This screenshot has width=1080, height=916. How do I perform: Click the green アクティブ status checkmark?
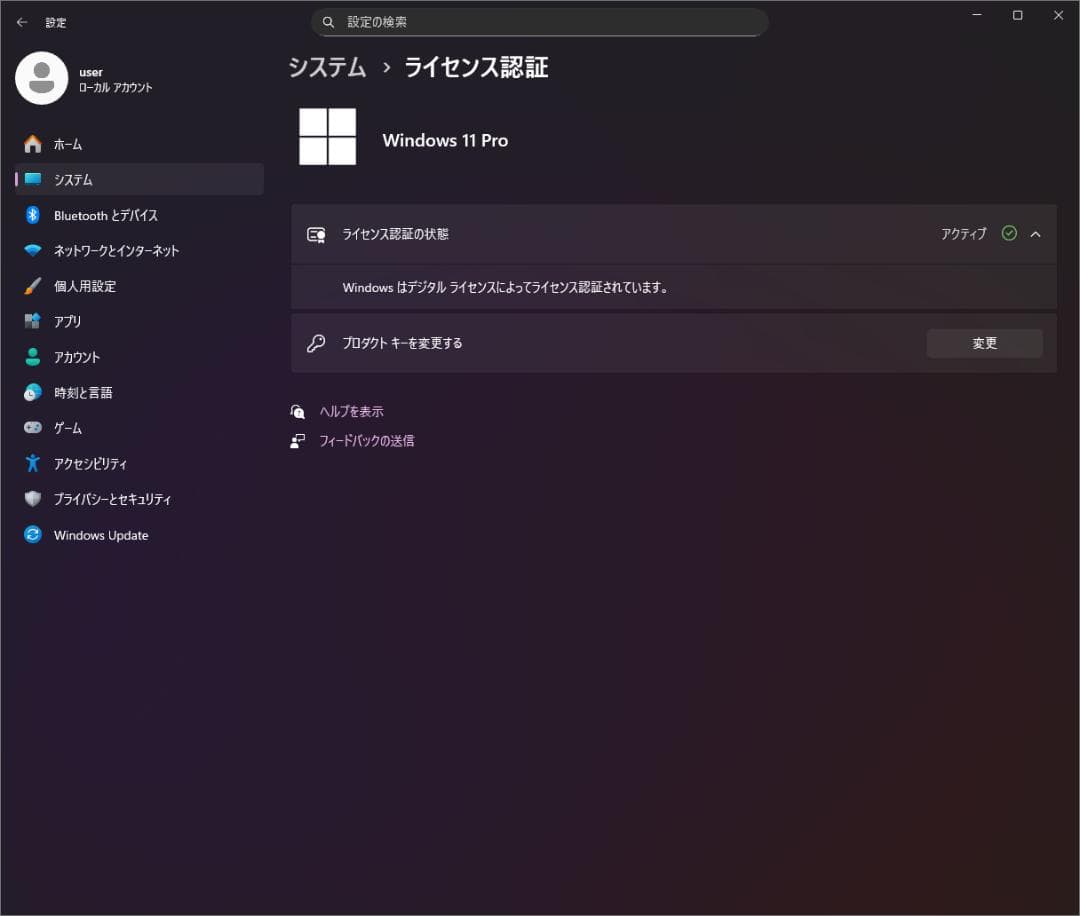[x=1008, y=234]
